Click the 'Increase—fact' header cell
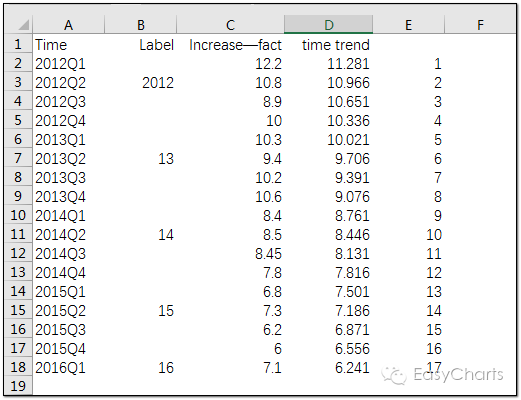Viewport: 521px width, 400px height. tap(230, 44)
